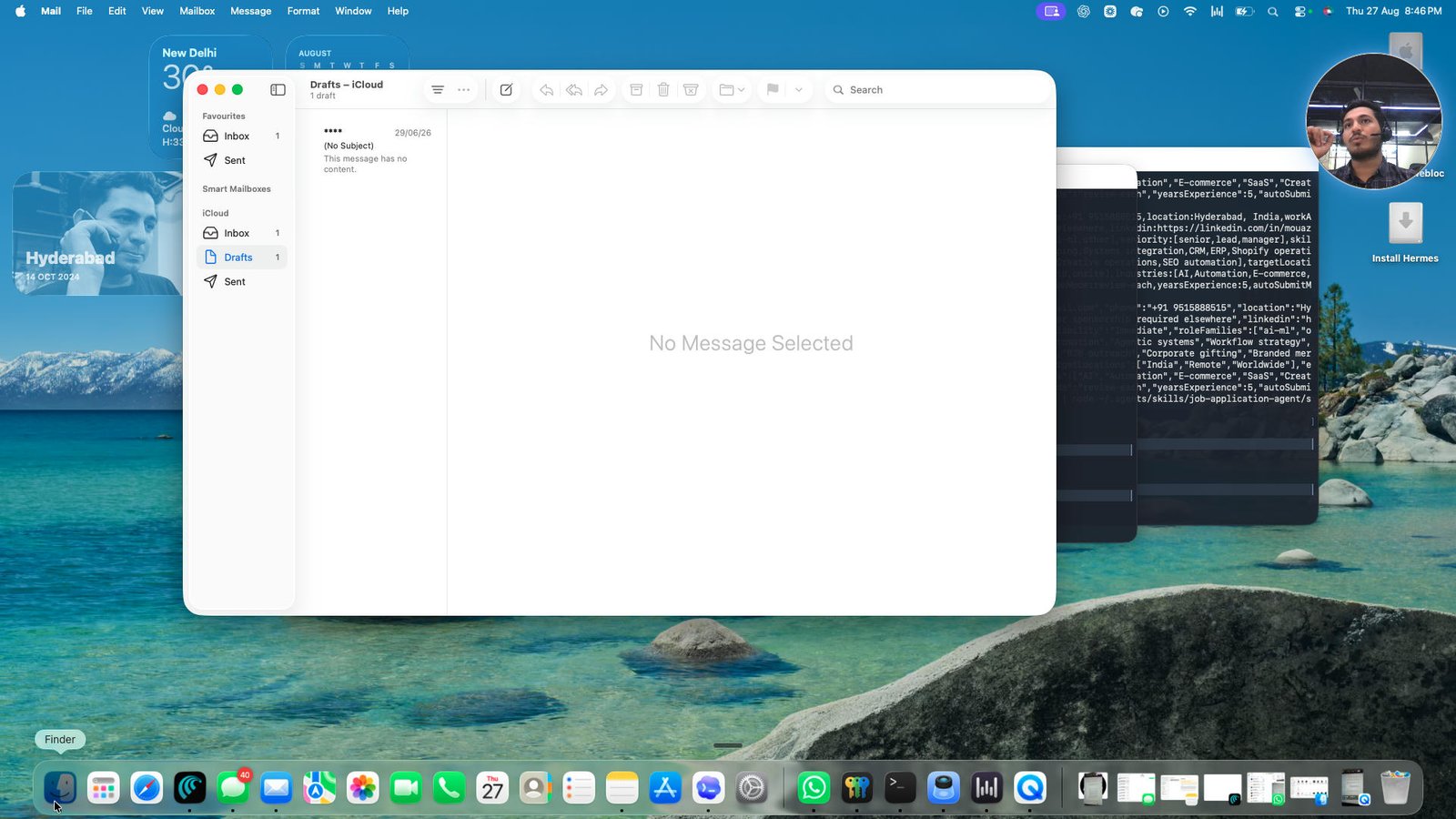
Task: Open the Message menu
Action: point(250,11)
